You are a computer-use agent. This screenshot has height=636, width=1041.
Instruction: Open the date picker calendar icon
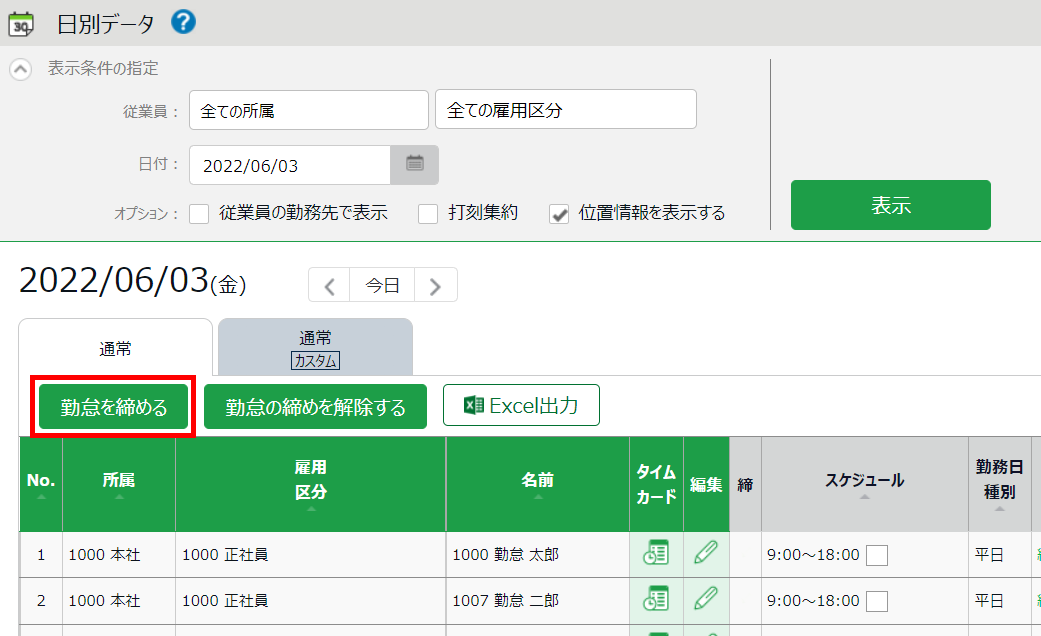pyautogui.click(x=414, y=165)
